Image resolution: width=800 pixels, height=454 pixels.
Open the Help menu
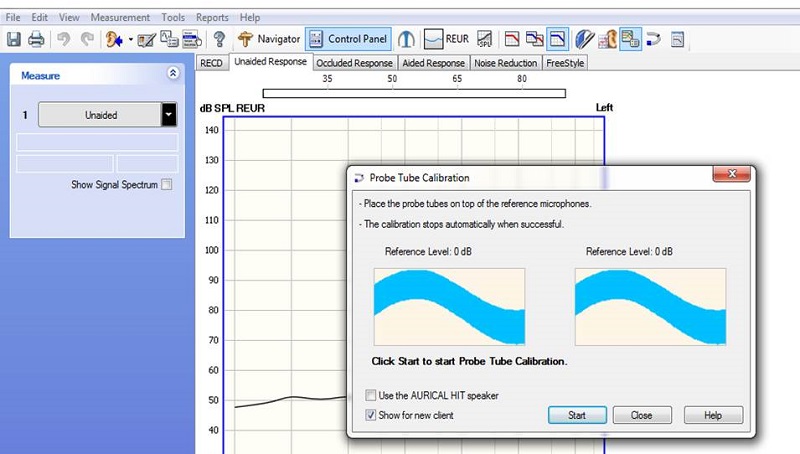coord(250,17)
